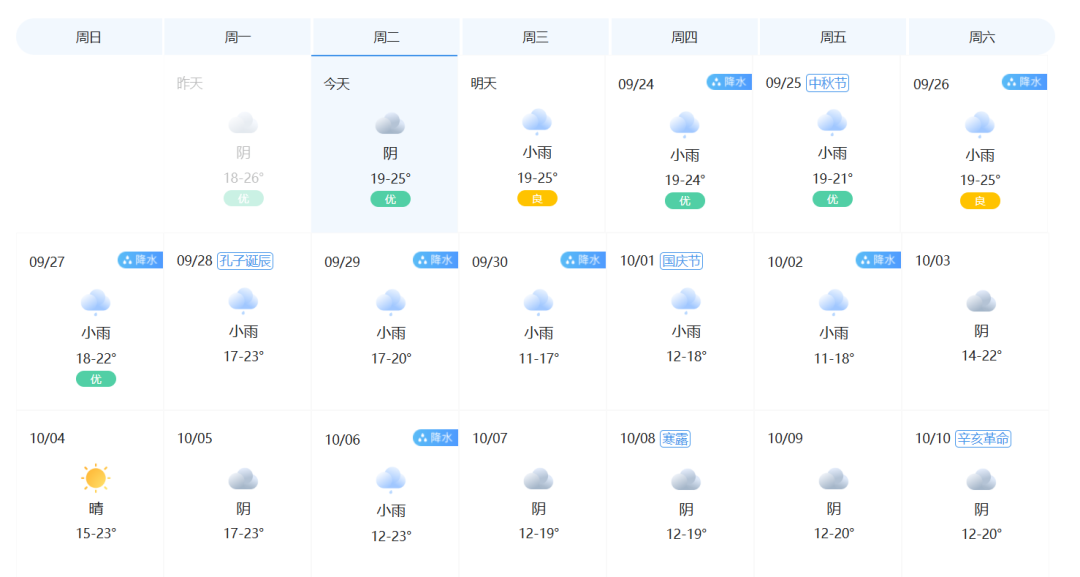The width and height of the screenshot is (1080, 577).
Task: Select the 周日 weekday header tab
Action: coord(89,37)
